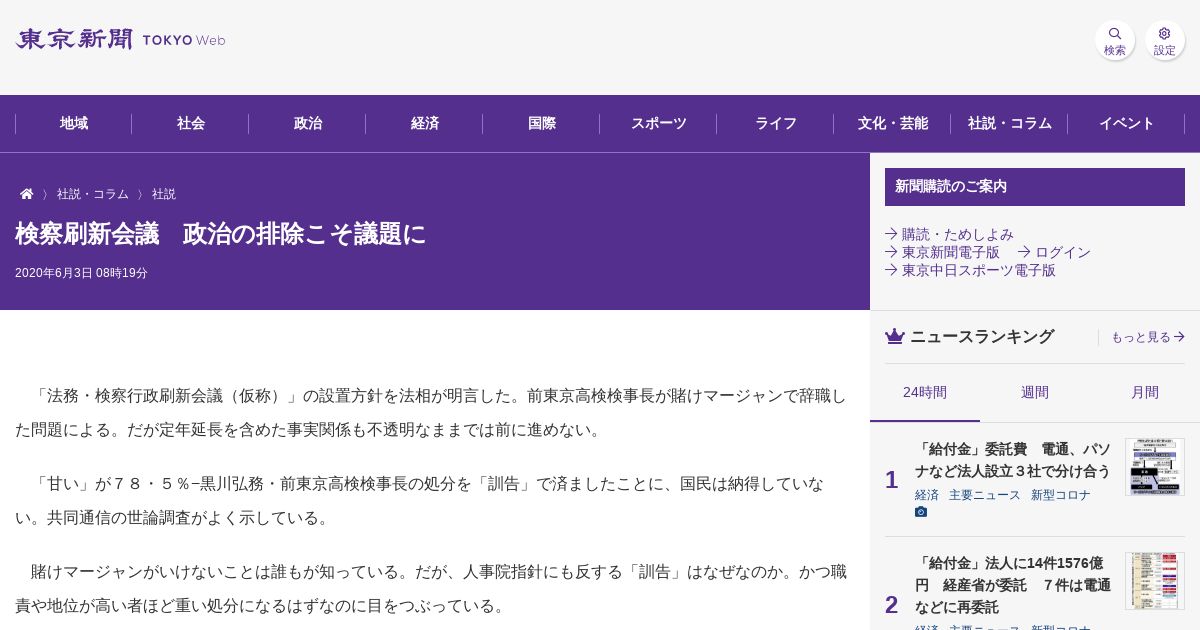Open the search (検索) icon button

tap(1114, 40)
